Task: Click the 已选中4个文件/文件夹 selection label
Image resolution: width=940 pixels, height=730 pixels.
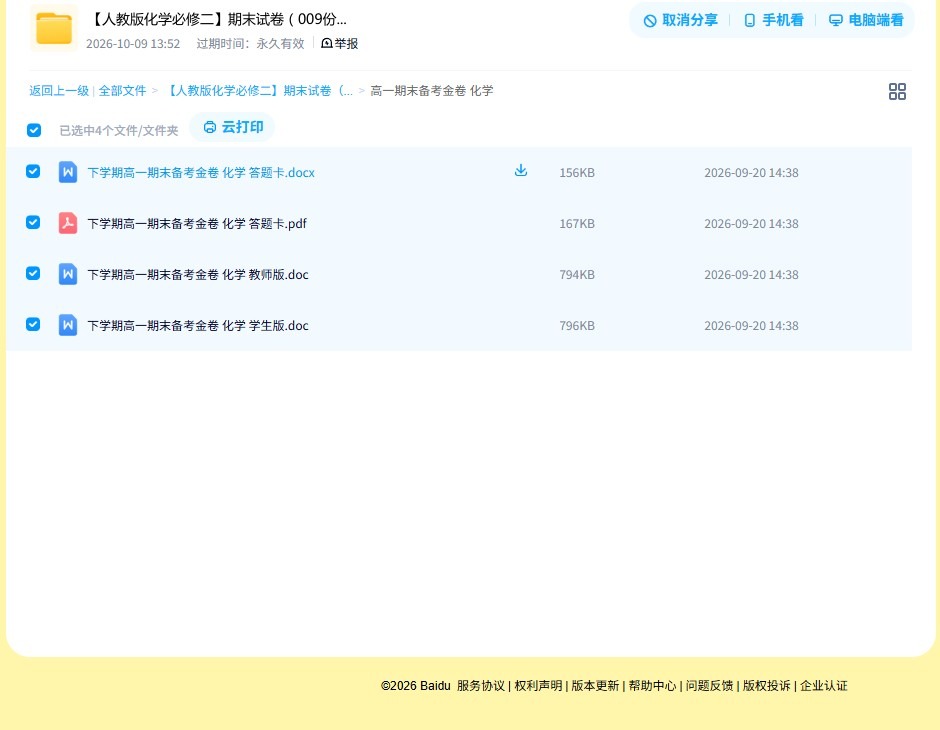Action: [x=119, y=130]
